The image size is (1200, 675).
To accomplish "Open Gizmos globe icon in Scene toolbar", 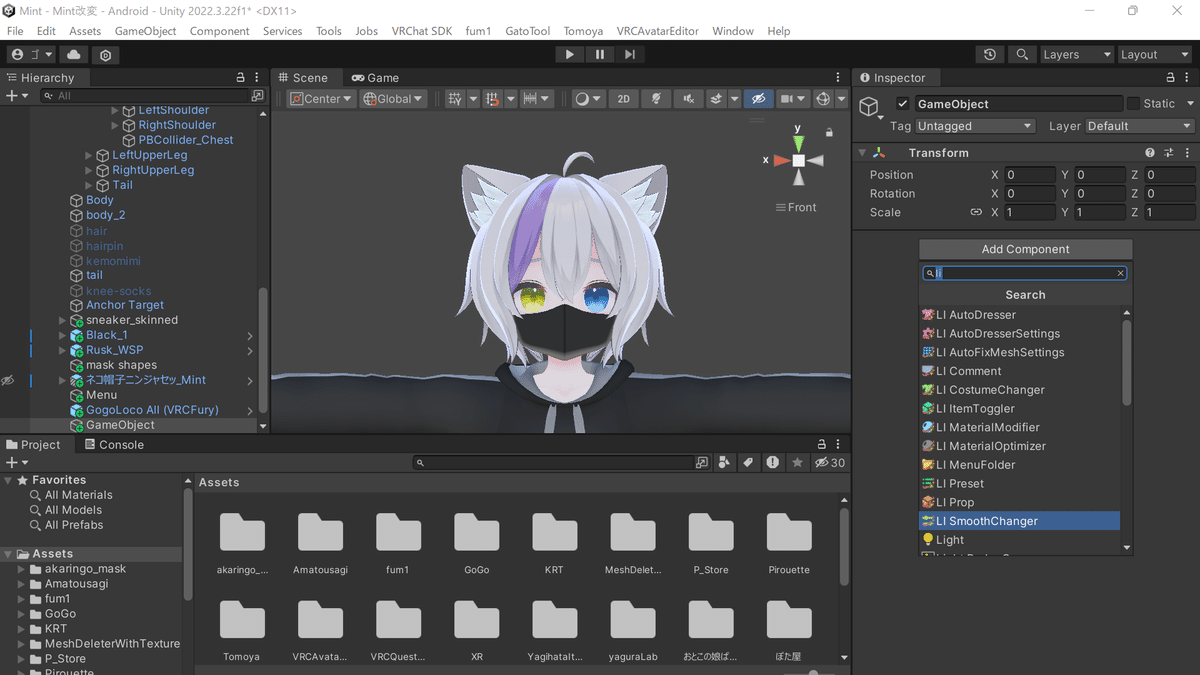I will tap(823, 99).
